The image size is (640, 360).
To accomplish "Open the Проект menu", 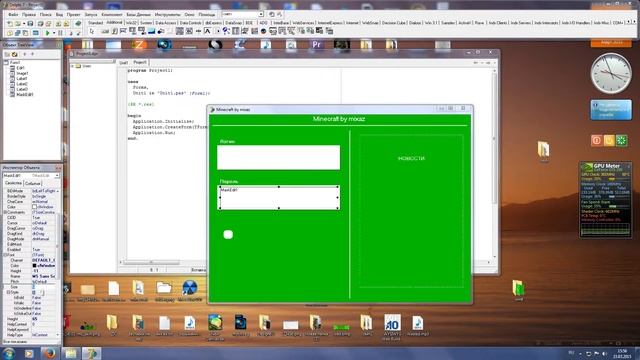I will [73, 14].
